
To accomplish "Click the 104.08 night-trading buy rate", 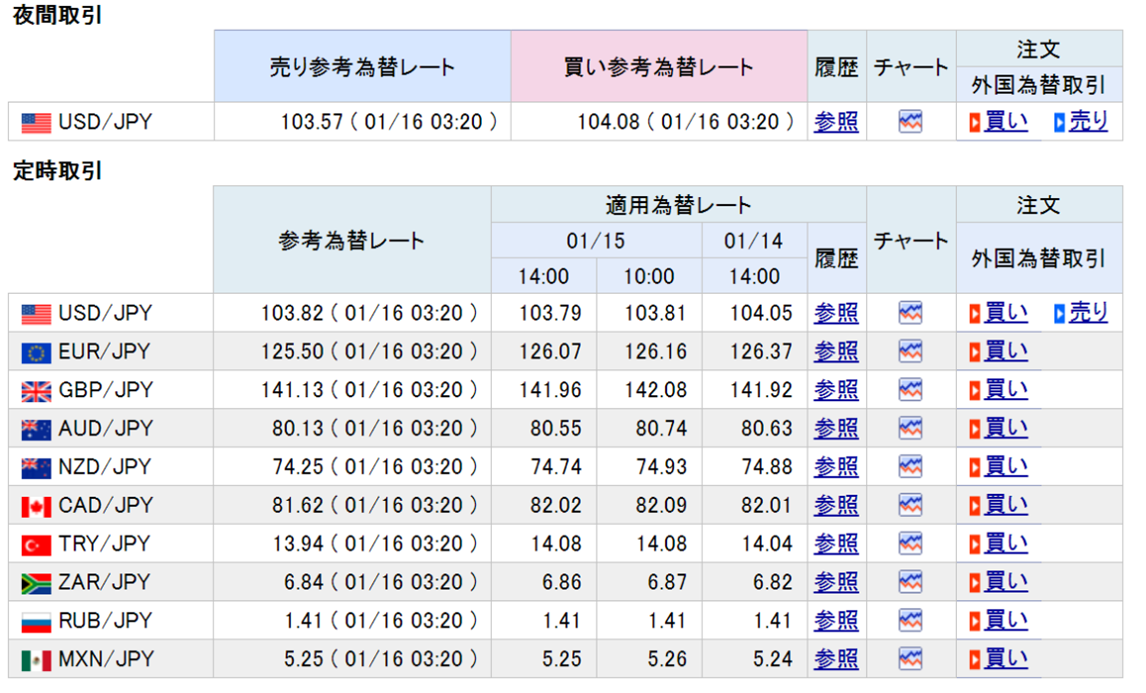I will coord(609,121).
